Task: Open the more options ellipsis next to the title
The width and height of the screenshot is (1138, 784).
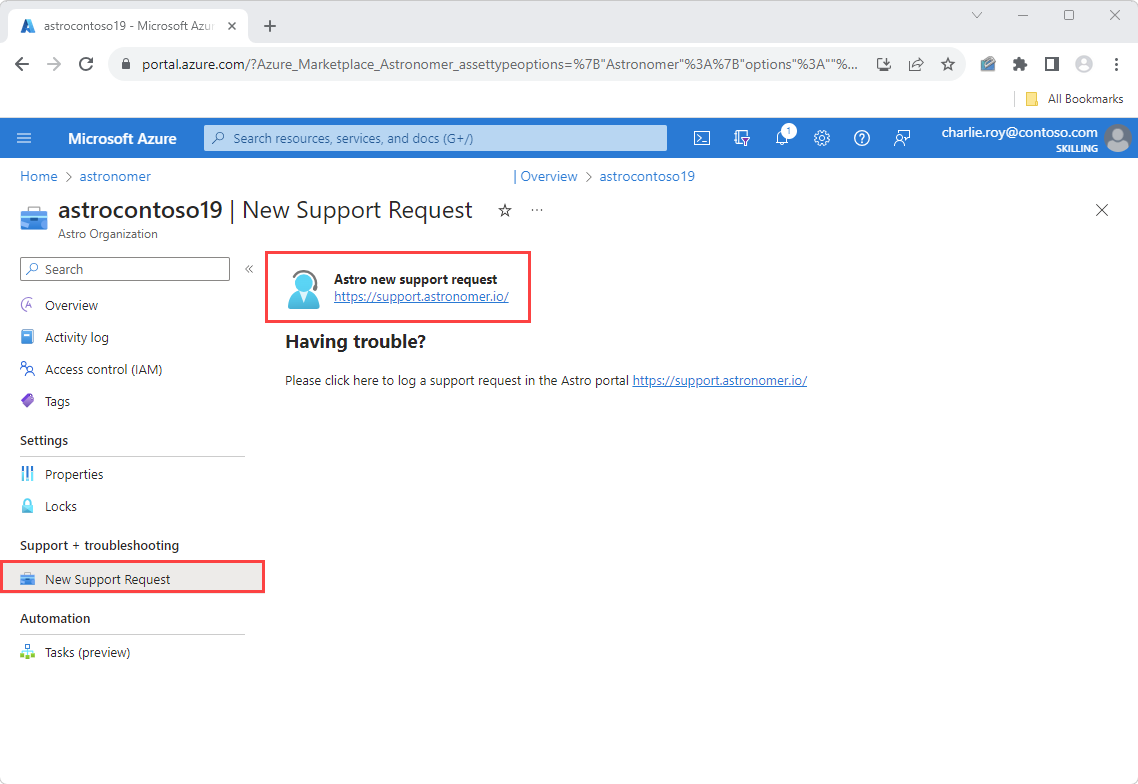Action: [536, 211]
